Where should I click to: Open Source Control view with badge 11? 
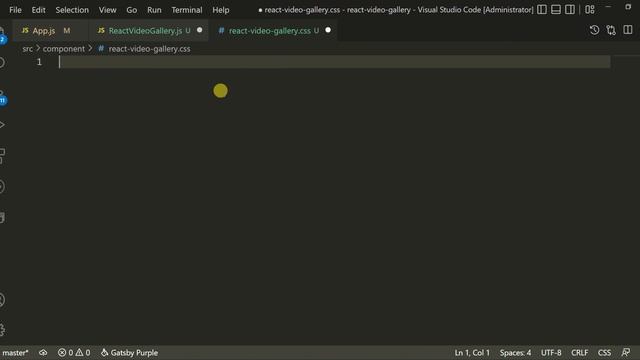[2, 97]
